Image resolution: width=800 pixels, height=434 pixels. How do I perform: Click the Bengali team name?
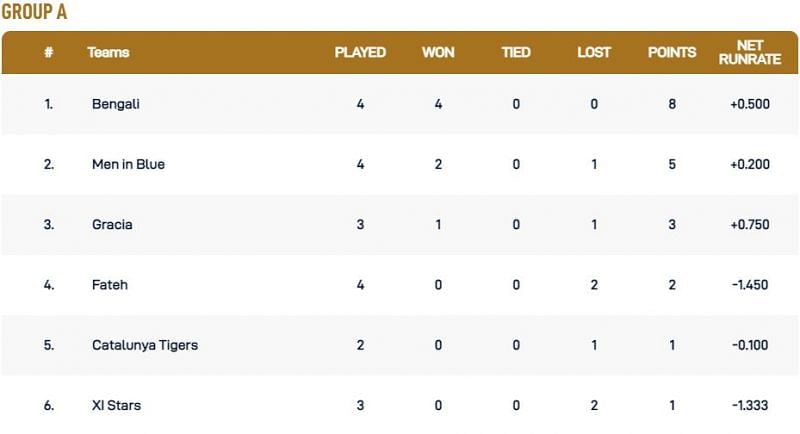115,104
